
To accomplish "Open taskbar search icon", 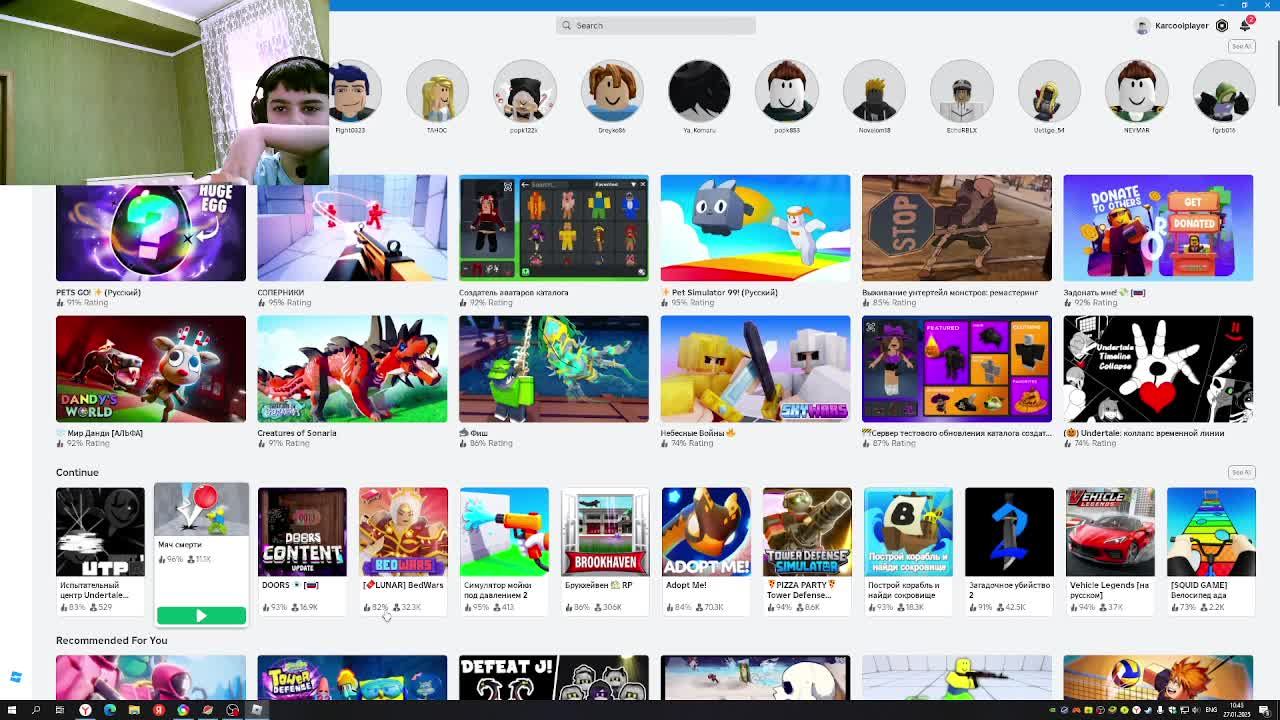I will pos(36,710).
